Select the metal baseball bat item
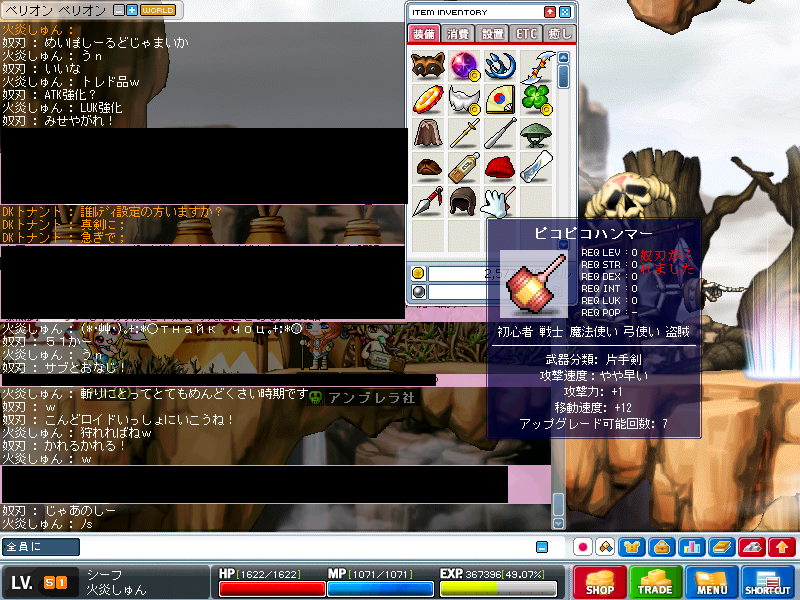This screenshot has height=600, width=800. (x=500, y=133)
